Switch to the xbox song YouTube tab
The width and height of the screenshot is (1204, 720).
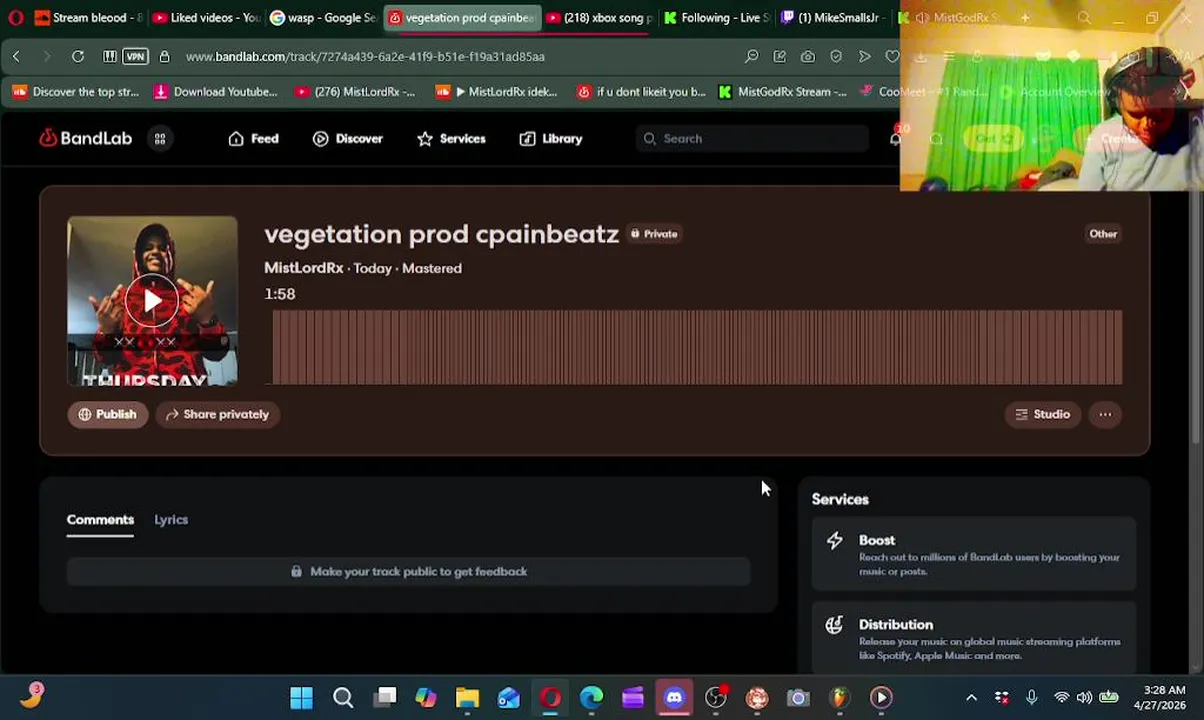pyautogui.click(x=599, y=17)
